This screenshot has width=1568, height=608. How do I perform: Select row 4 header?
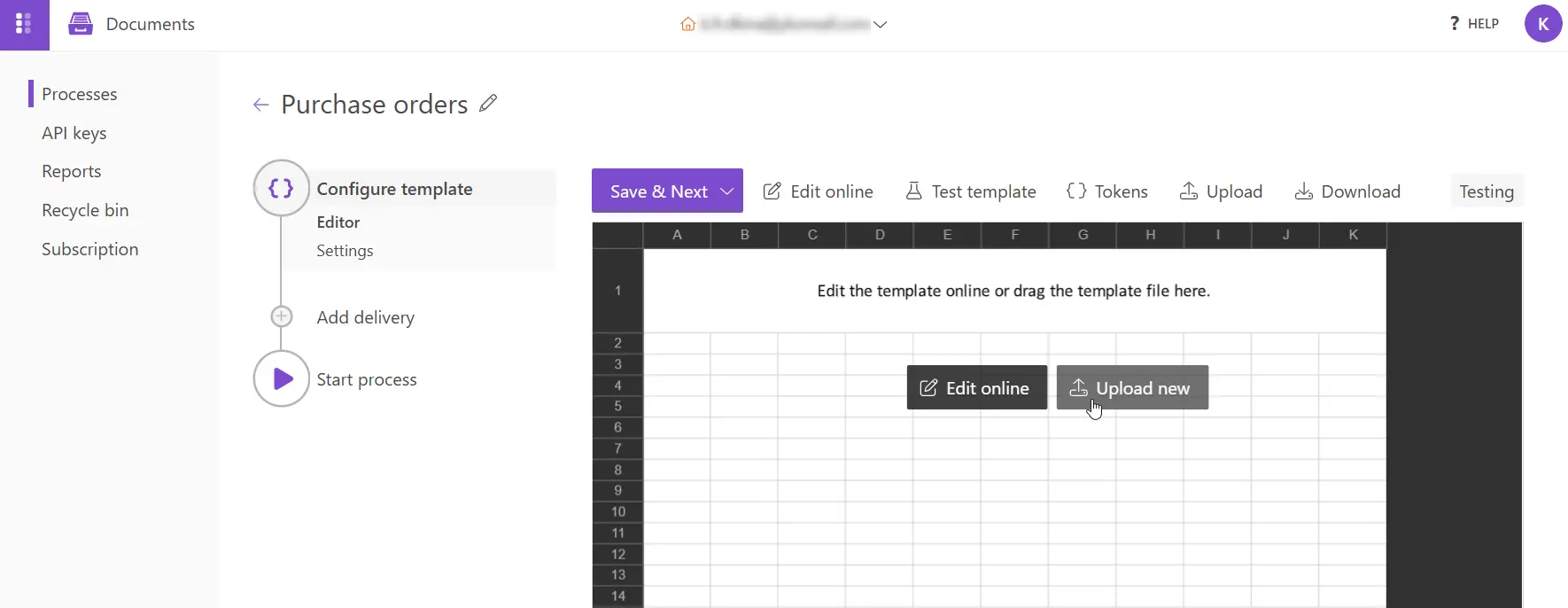(617, 386)
